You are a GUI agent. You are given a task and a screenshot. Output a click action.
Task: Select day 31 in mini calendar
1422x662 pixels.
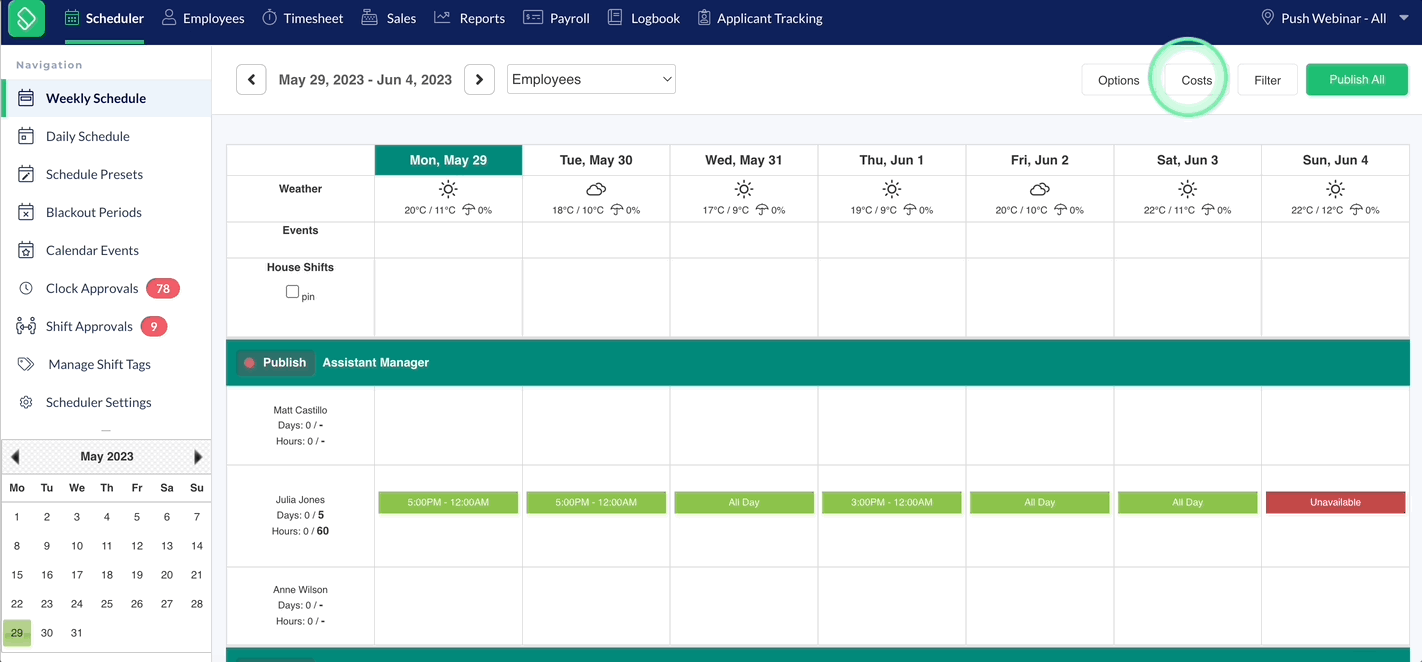[x=77, y=633]
